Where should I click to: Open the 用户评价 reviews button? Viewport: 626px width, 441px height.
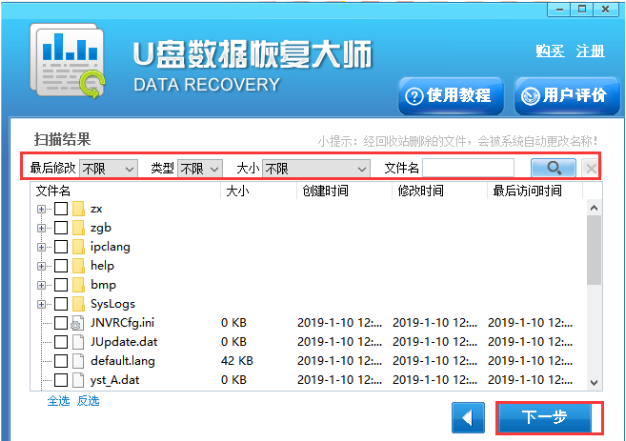pyautogui.click(x=567, y=96)
